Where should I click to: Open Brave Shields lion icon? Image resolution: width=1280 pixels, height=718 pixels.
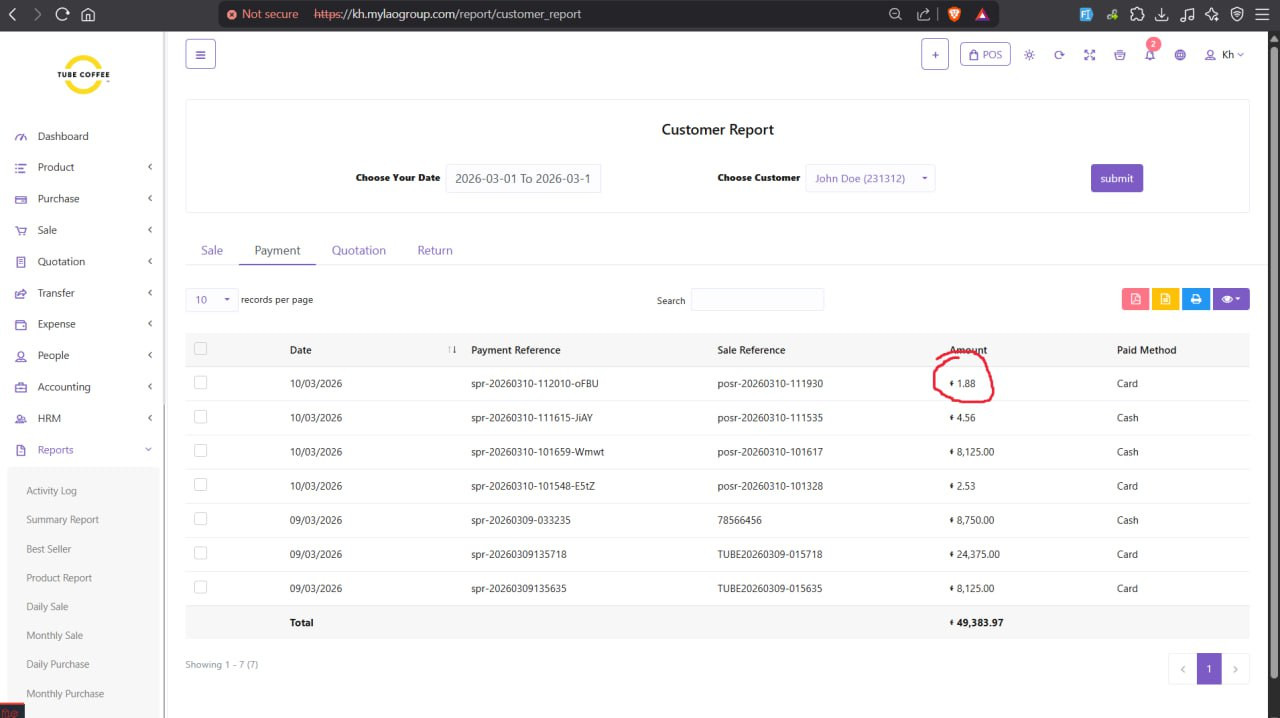pyautogui.click(x=954, y=14)
